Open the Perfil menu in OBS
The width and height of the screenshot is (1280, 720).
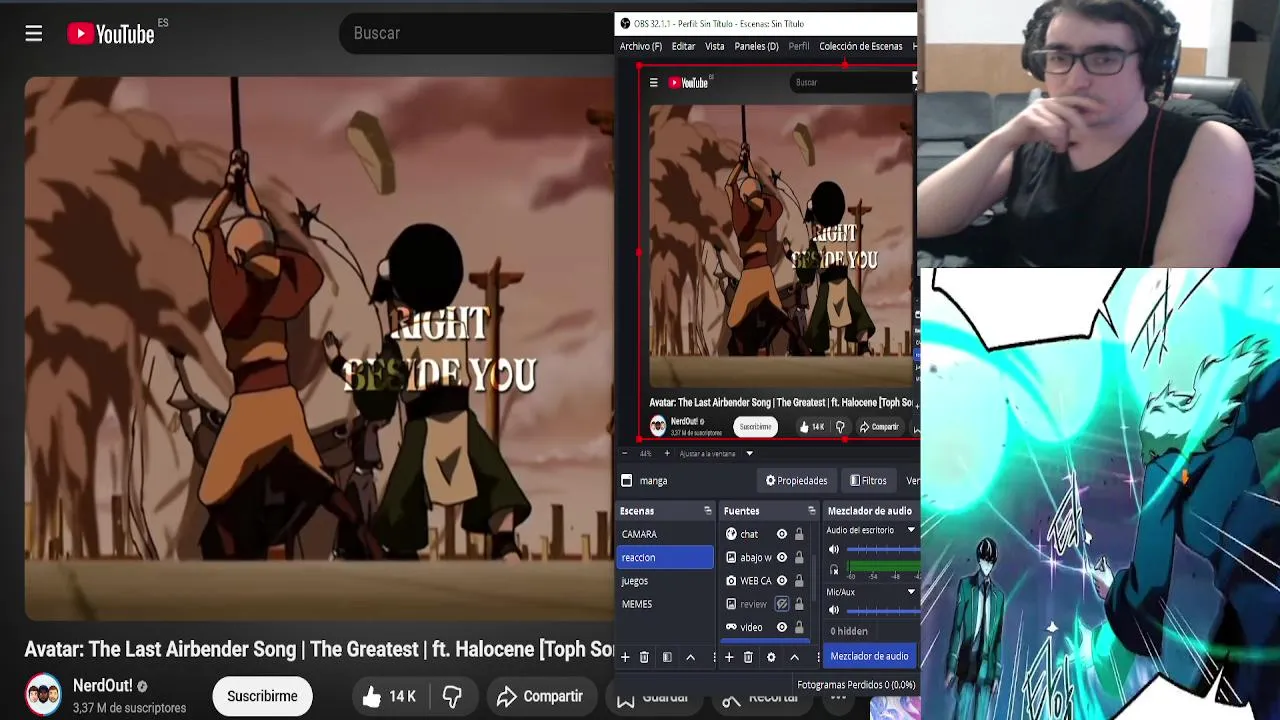(x=799, y=46)
